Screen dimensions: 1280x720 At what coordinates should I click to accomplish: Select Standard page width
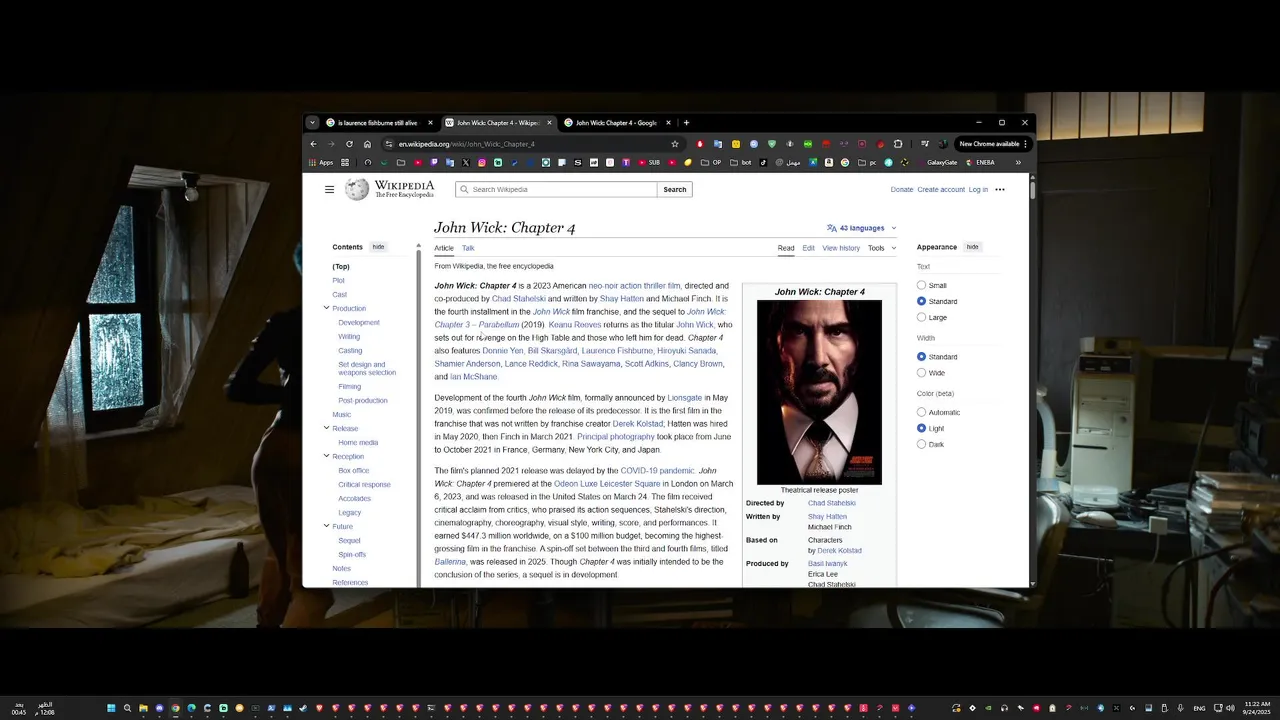pos(922,357)
